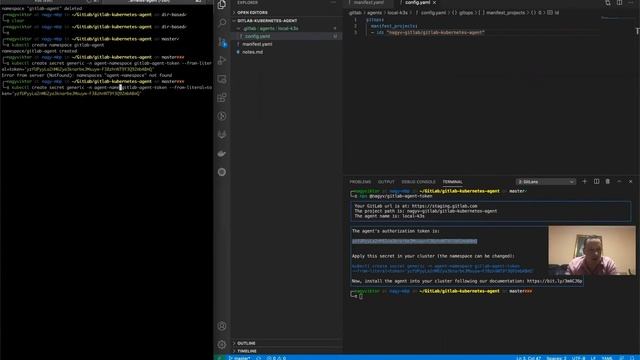
Task: Close the config.yaml editor tab
Action: [x=435, y=3]
